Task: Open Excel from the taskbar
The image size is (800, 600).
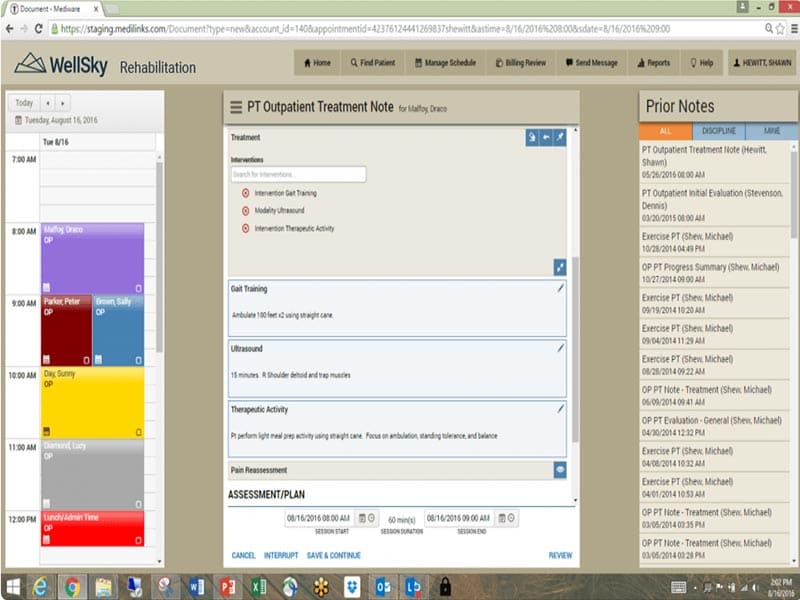Action: [x=259, y=587]
